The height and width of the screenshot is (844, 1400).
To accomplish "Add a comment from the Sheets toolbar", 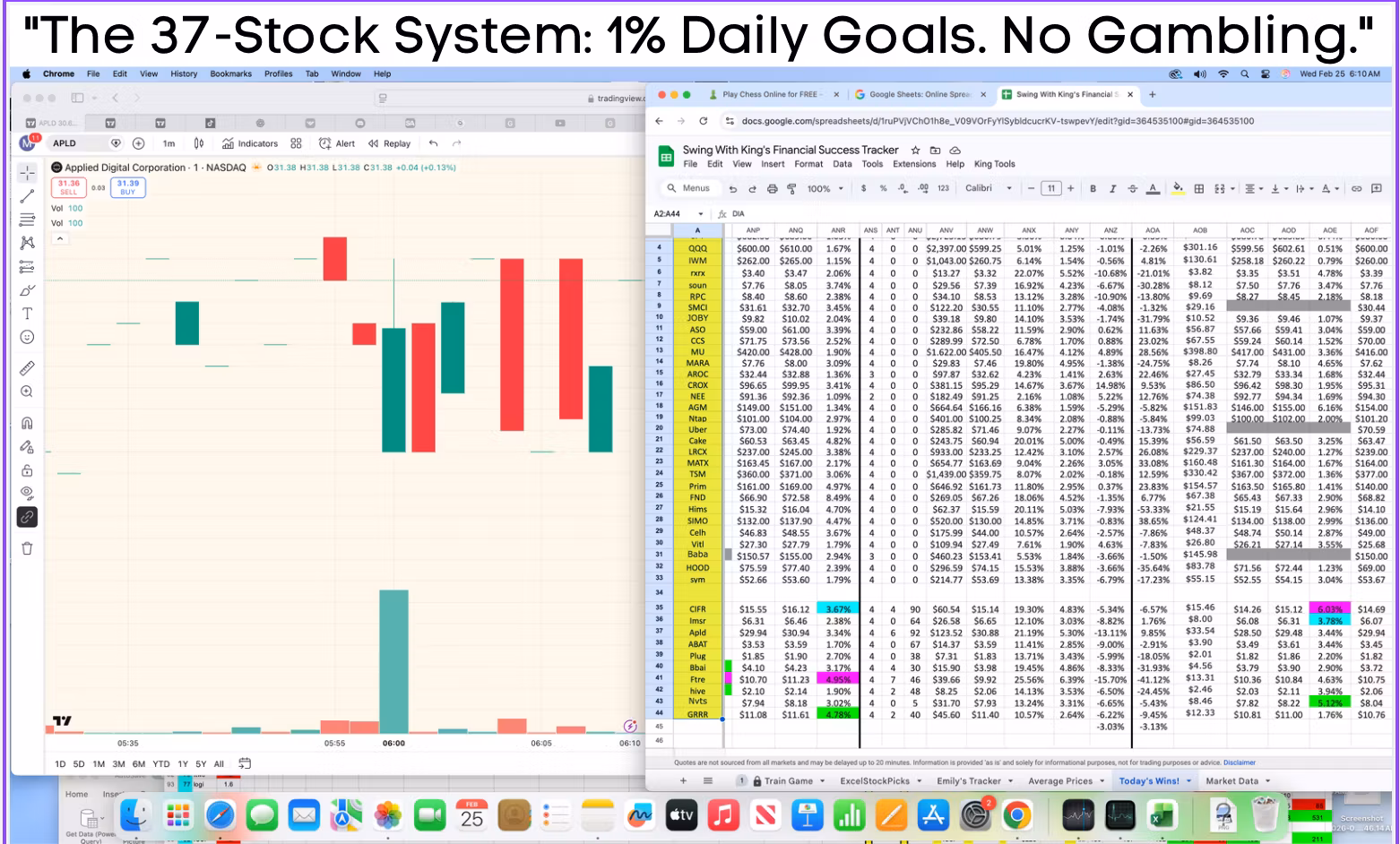I will click(x=1377, y=189).
